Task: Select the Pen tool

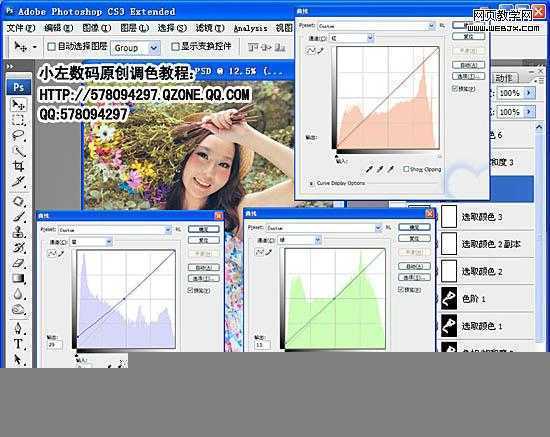Action: point(18,328)
